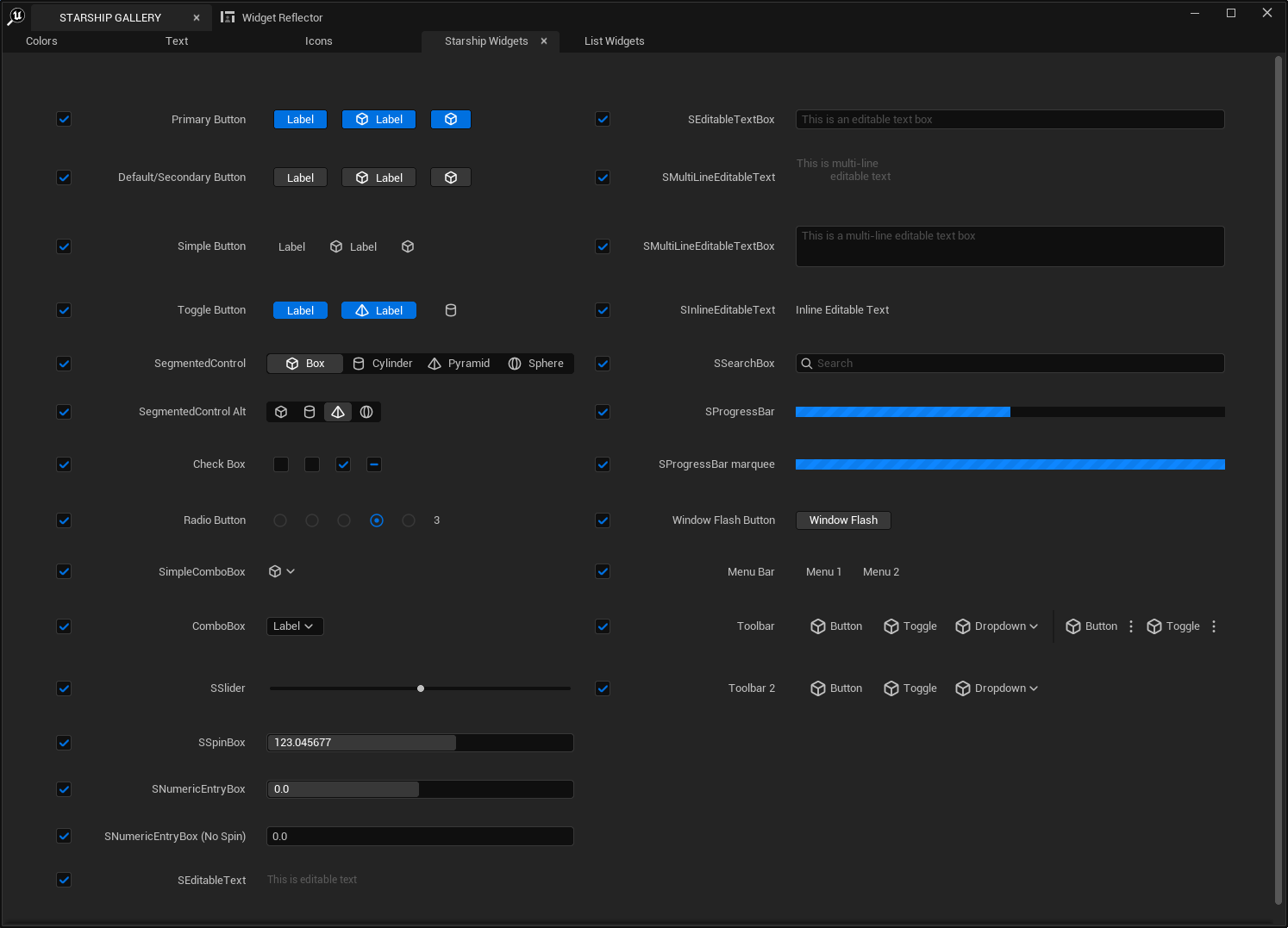Switch to the List Widgets tab
Image resolution: width=1288 pixels, height=928 pixels.
[614, 41]
